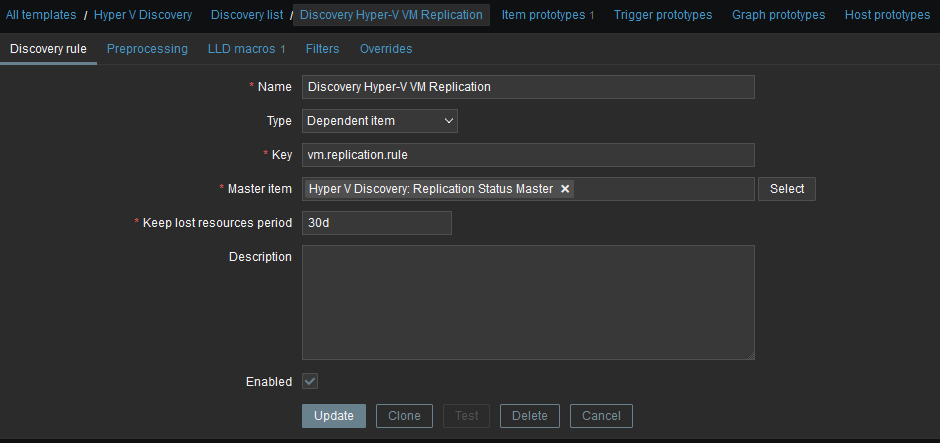Switch to the Filters tab
Screen dimensions: 940x443
point(322,49)
